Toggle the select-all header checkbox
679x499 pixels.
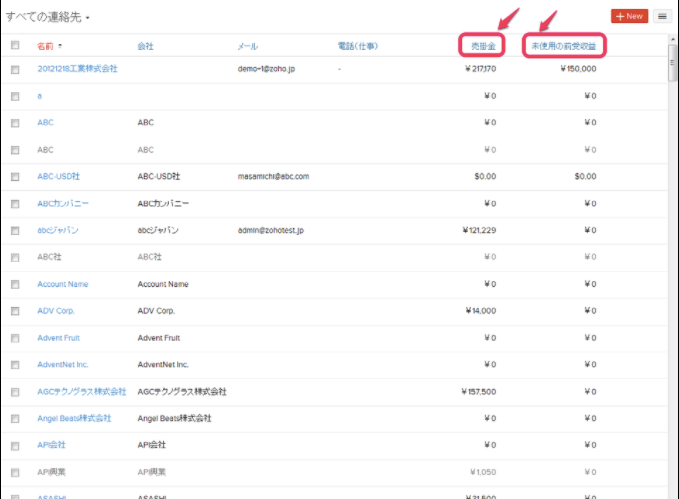[15, 46]
